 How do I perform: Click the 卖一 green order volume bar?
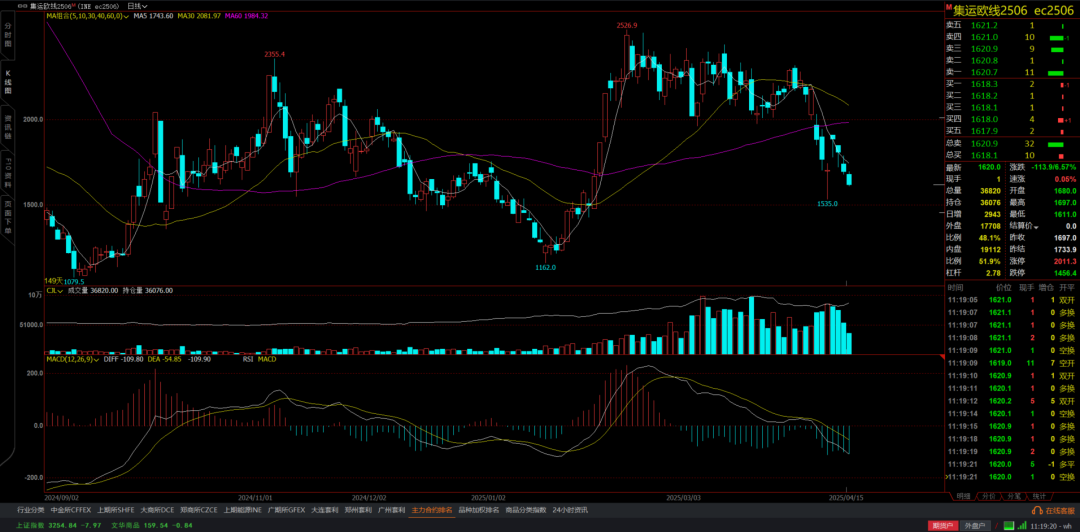[1054, 73]
